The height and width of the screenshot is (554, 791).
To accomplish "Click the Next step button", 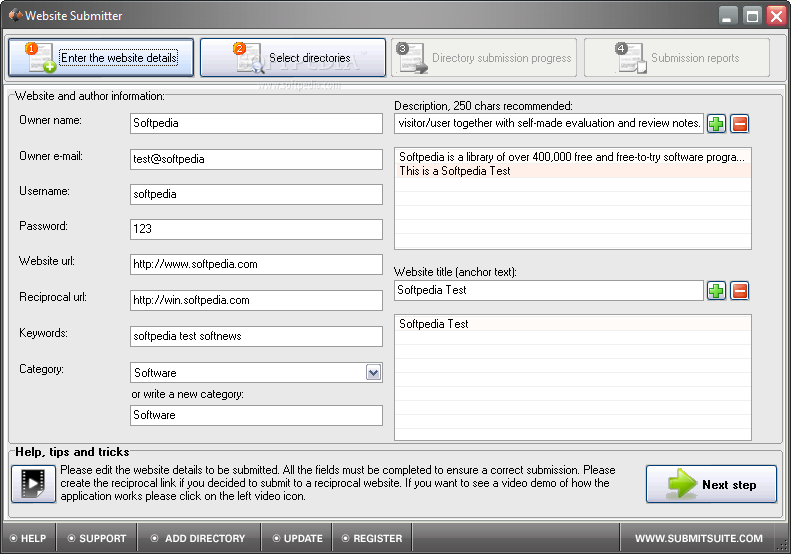I will [x=711, y=484].
